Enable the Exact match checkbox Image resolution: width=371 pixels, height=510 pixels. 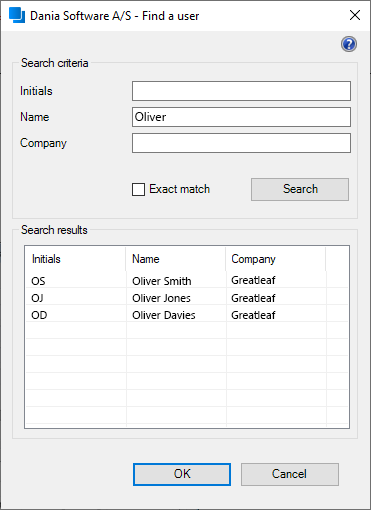click(x=138, y=189)
